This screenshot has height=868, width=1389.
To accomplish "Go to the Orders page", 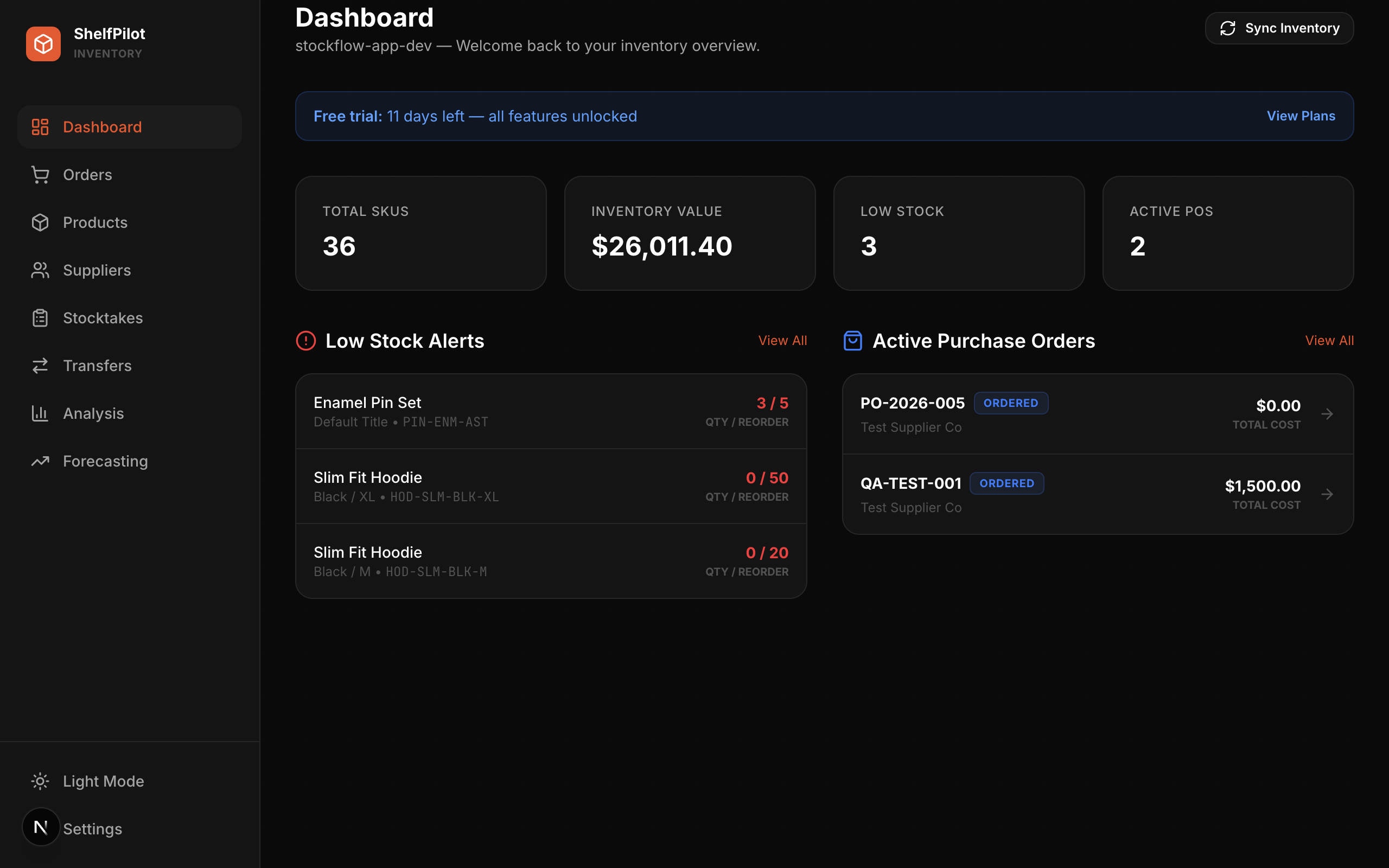I will (130, 175).
